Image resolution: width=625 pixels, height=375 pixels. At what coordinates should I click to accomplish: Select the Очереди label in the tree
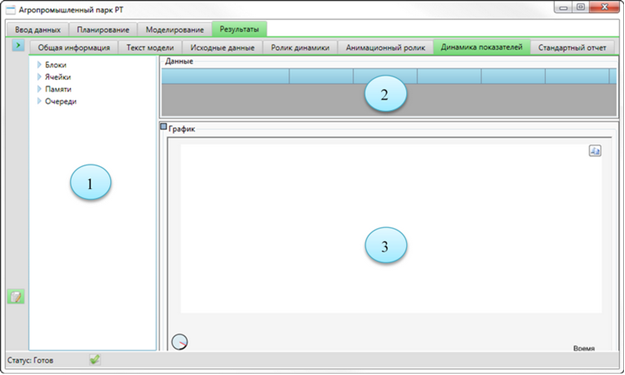[x=61, y=101]
